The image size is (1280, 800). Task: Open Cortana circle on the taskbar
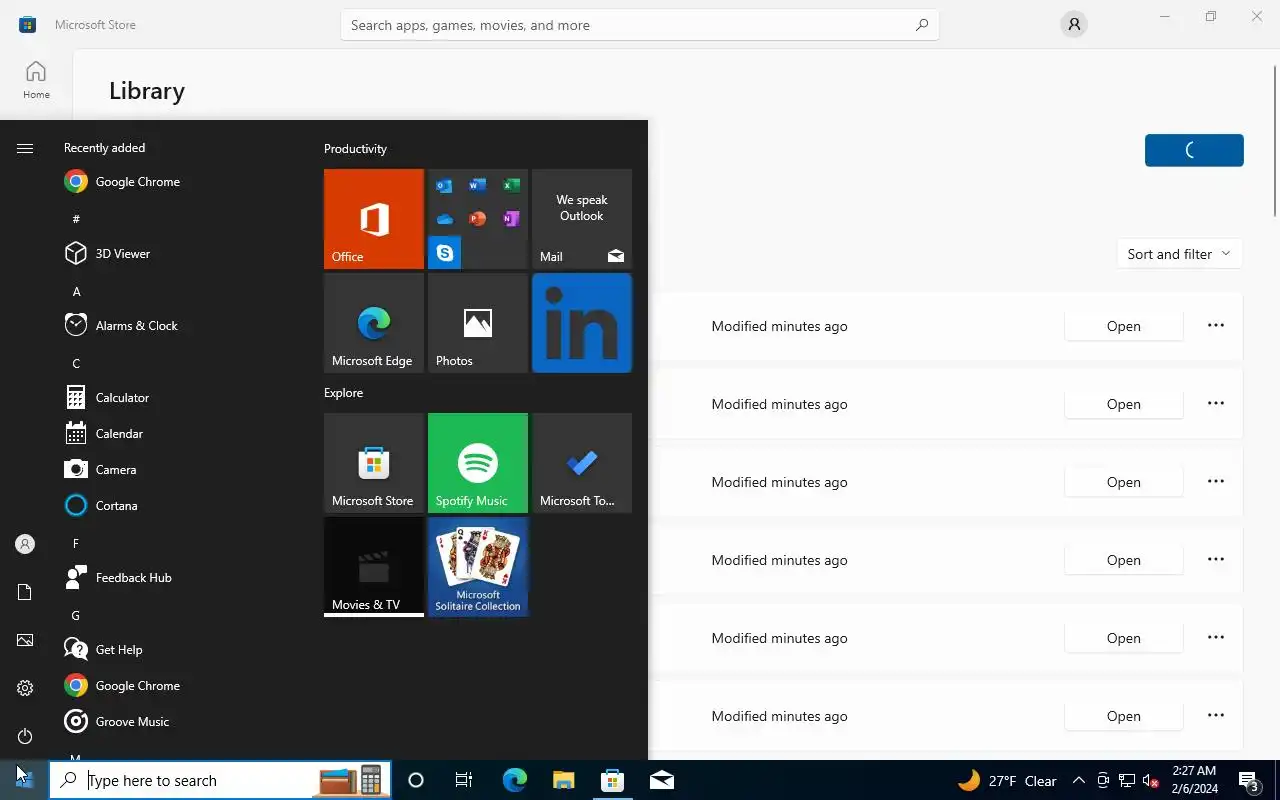click(416, 780)
